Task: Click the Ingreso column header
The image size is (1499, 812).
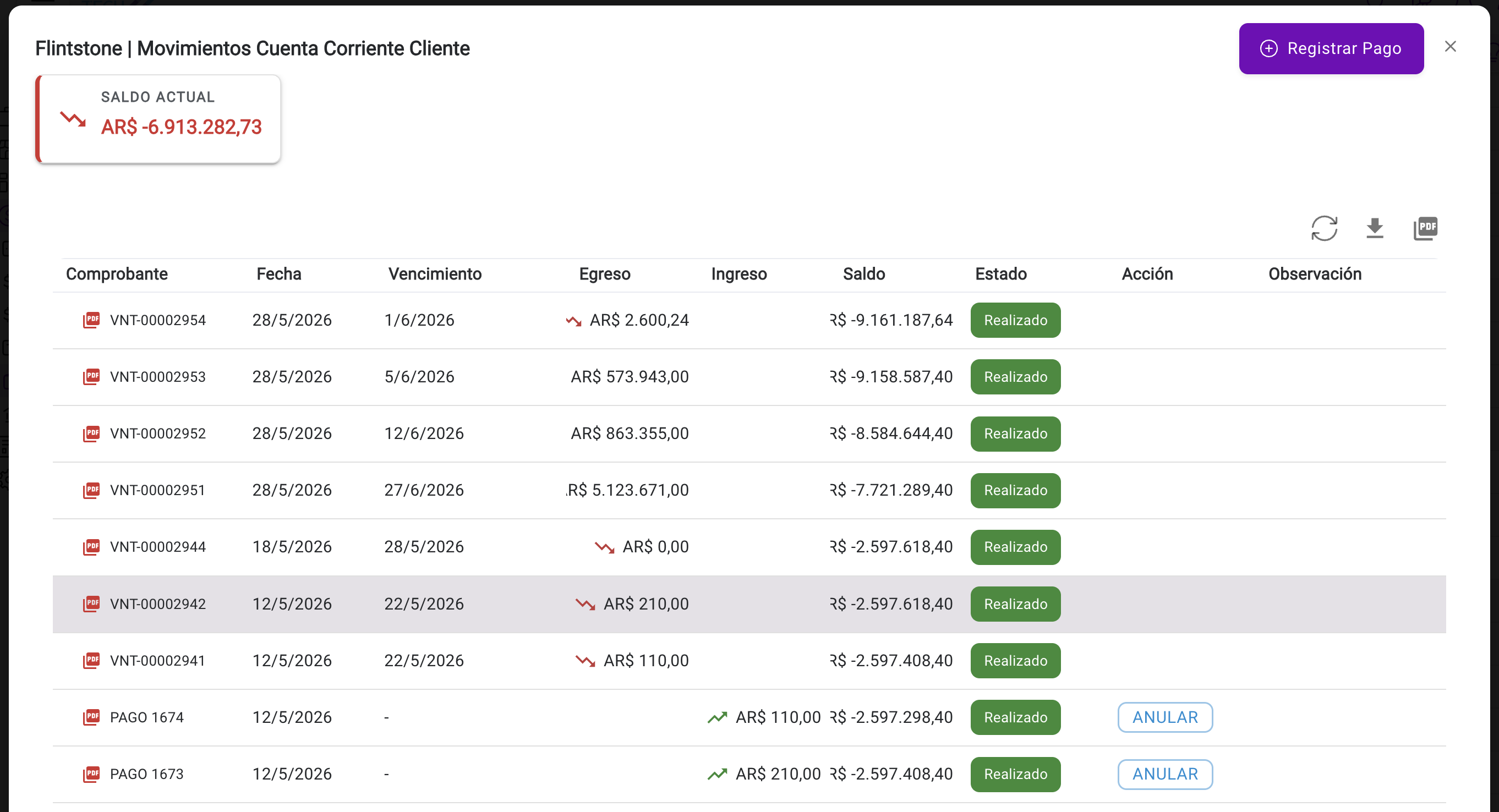Action: point(739,274)
